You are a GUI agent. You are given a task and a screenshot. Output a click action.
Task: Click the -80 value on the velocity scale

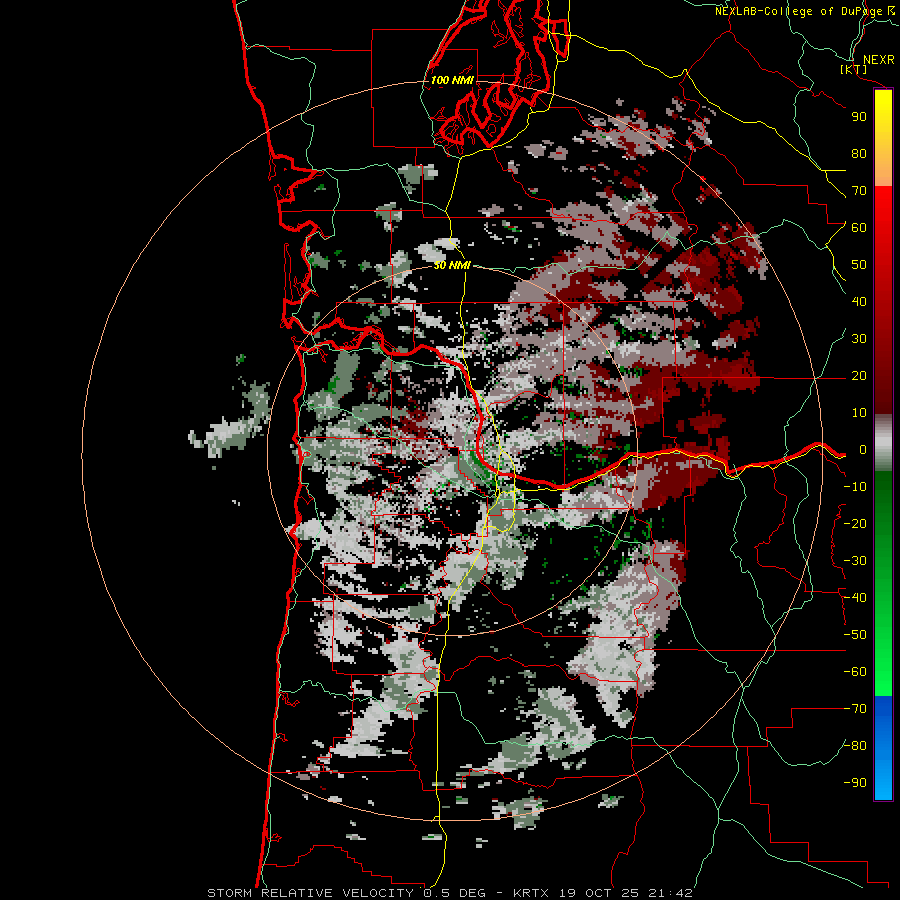[x=855, y=746]
